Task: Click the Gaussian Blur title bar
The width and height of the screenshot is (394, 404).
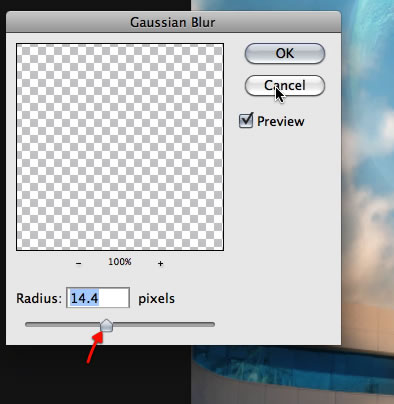Action: [x=173, y=22]
